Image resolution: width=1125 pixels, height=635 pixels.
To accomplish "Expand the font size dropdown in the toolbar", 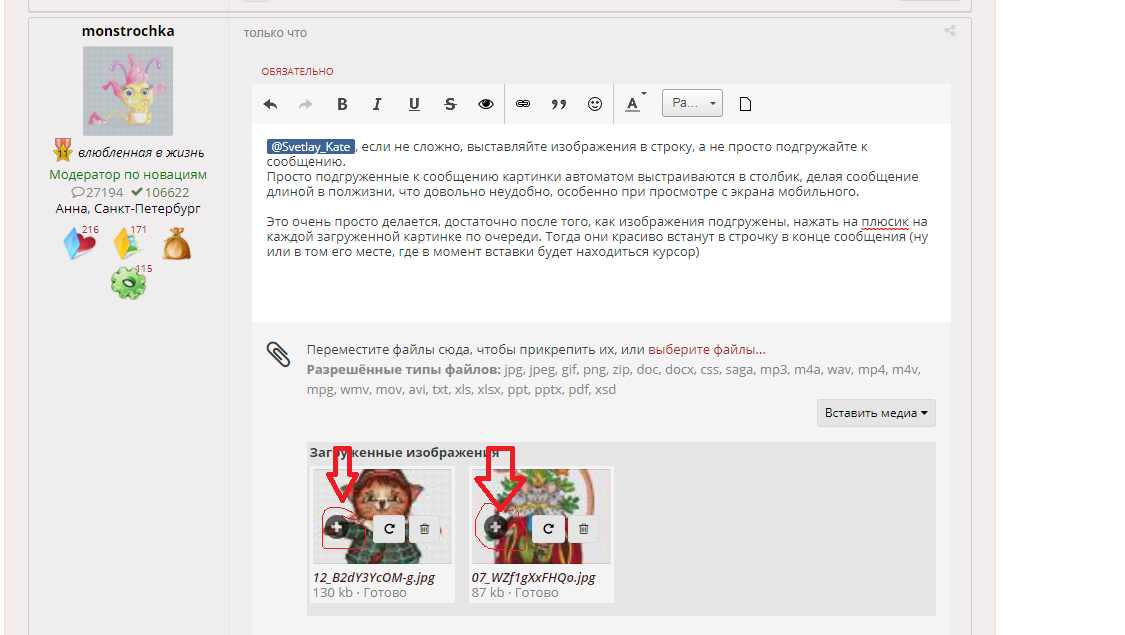I will [692, 103].
